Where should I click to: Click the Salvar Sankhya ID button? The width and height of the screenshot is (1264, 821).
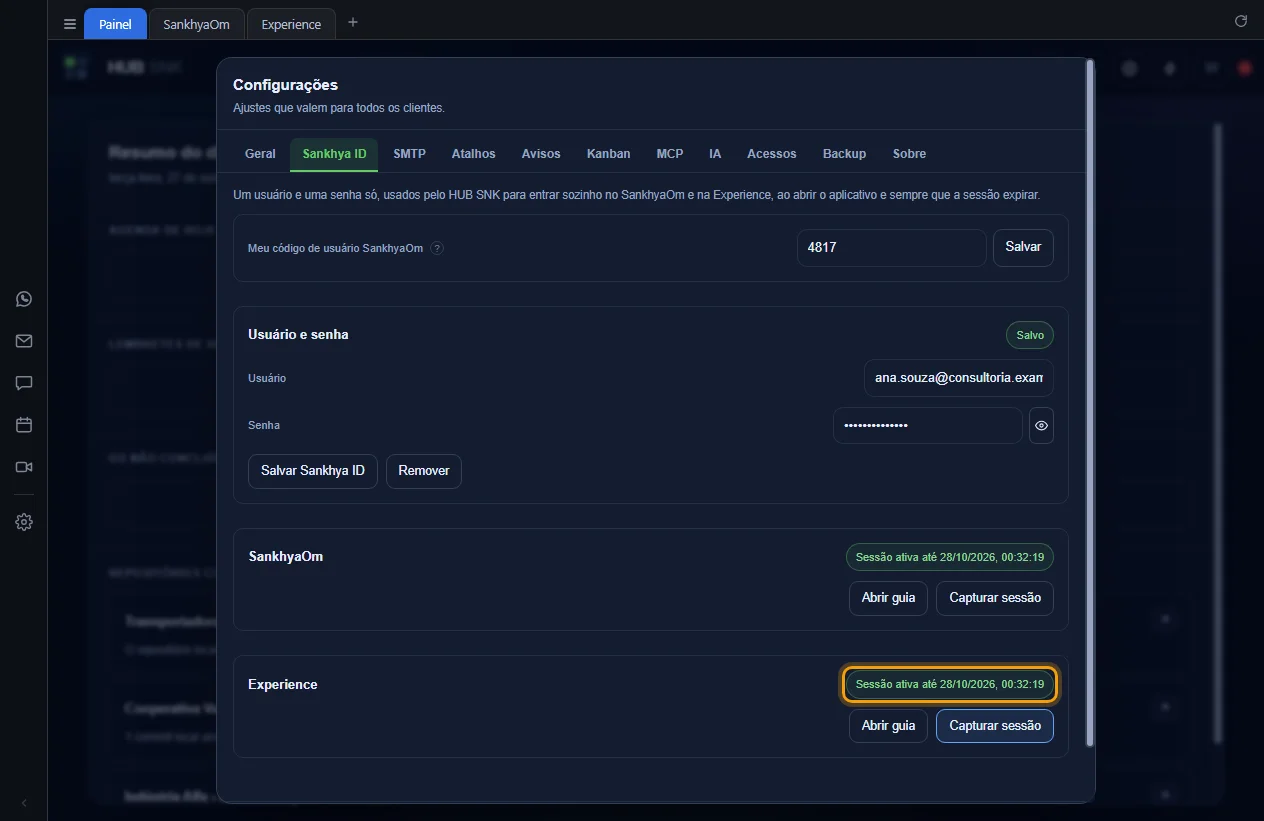pyautogui.click(x=313, y=470)
